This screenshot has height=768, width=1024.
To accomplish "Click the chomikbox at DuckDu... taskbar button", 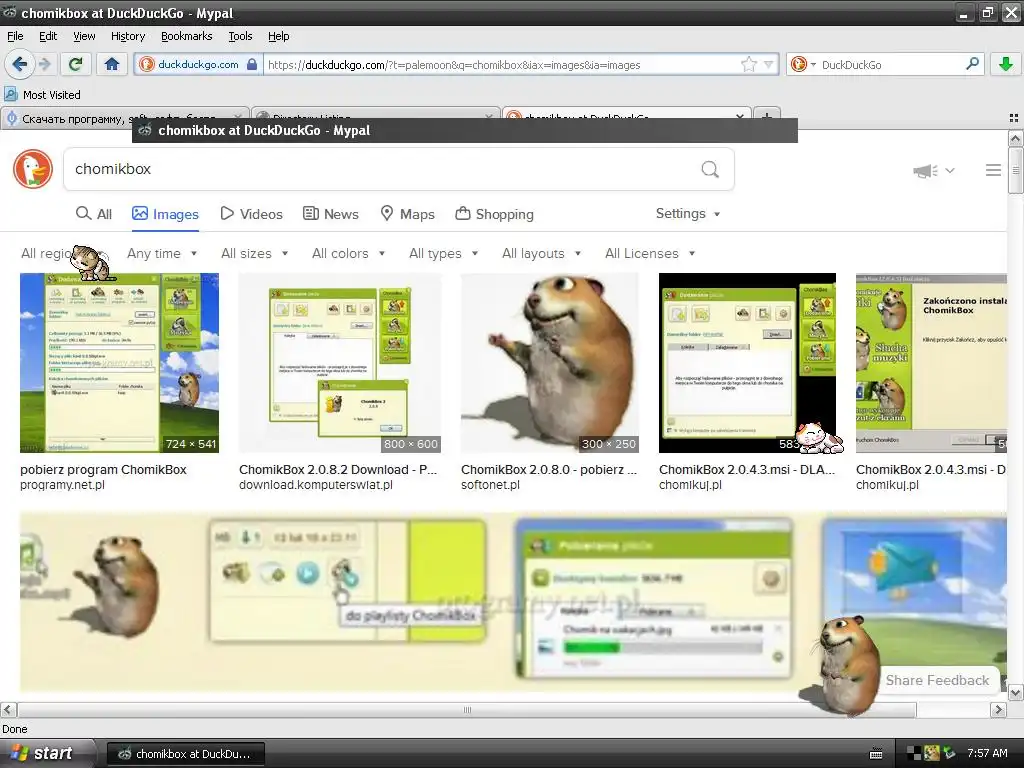I will click(186, 754).
